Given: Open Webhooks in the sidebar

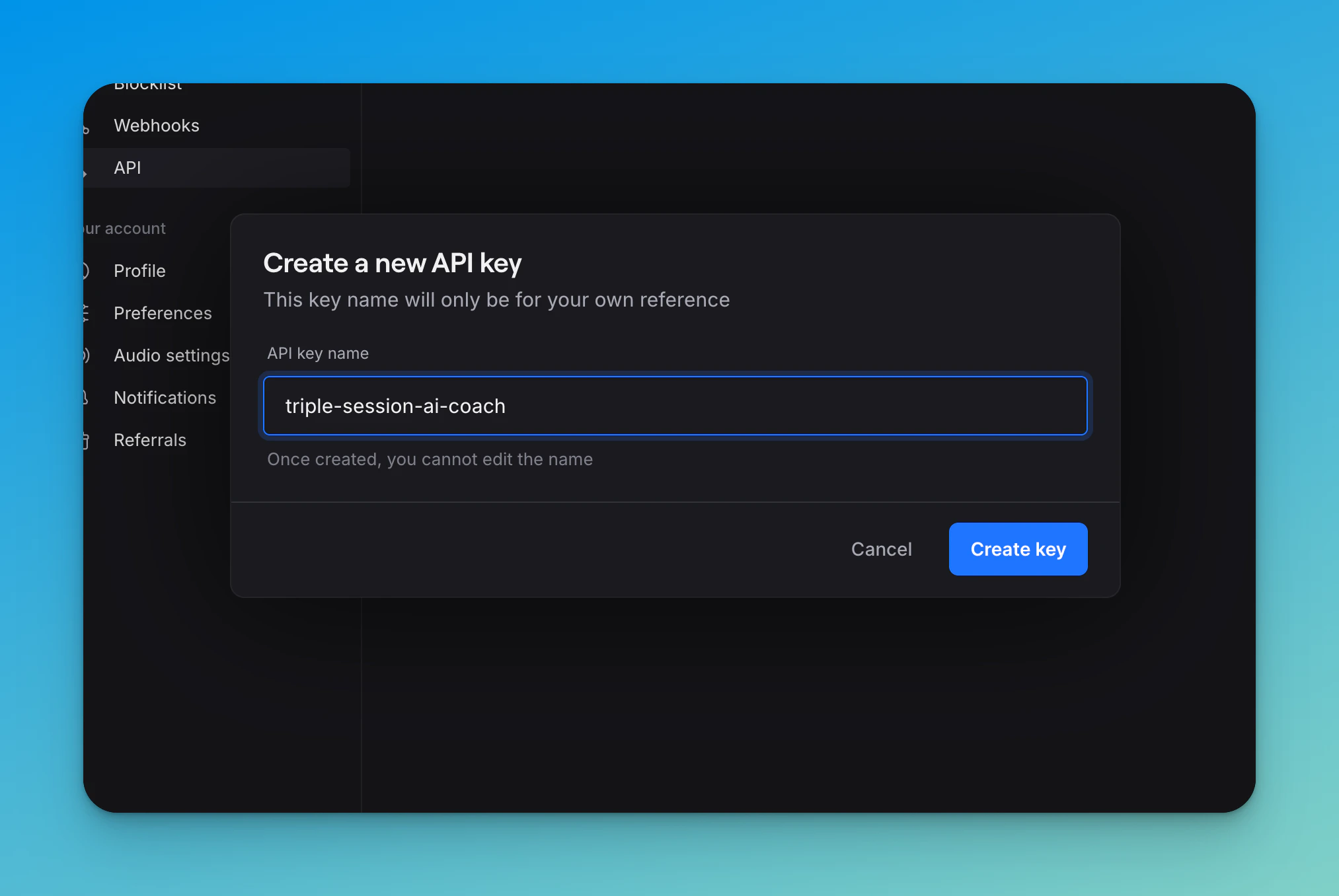Looking at the screenshot, I should tap(156, 126).
